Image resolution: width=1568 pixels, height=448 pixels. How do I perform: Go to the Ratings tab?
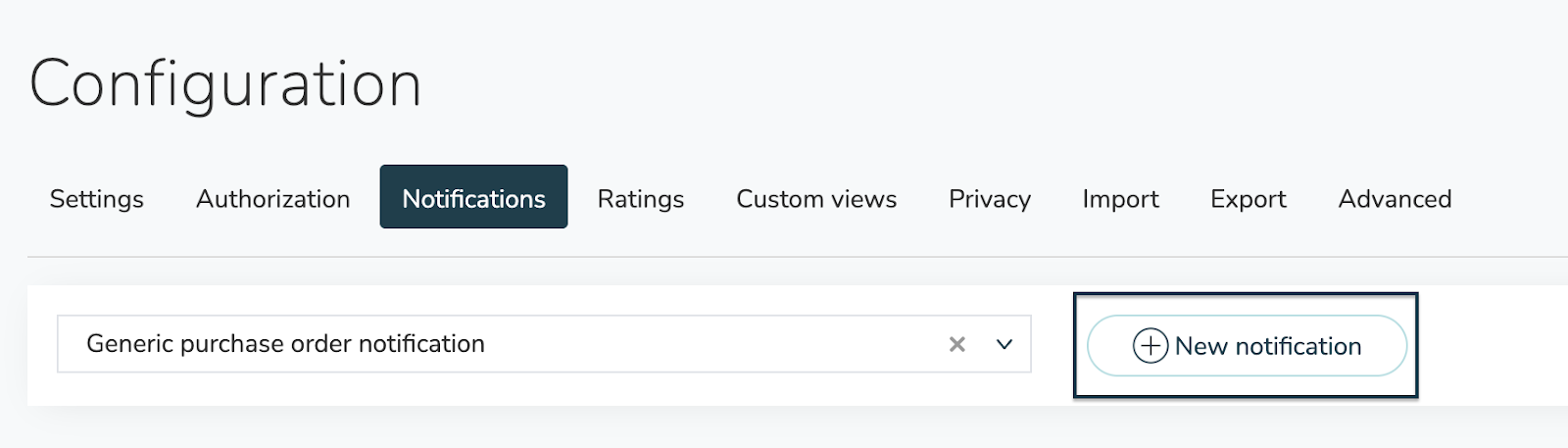coord(641,199)
